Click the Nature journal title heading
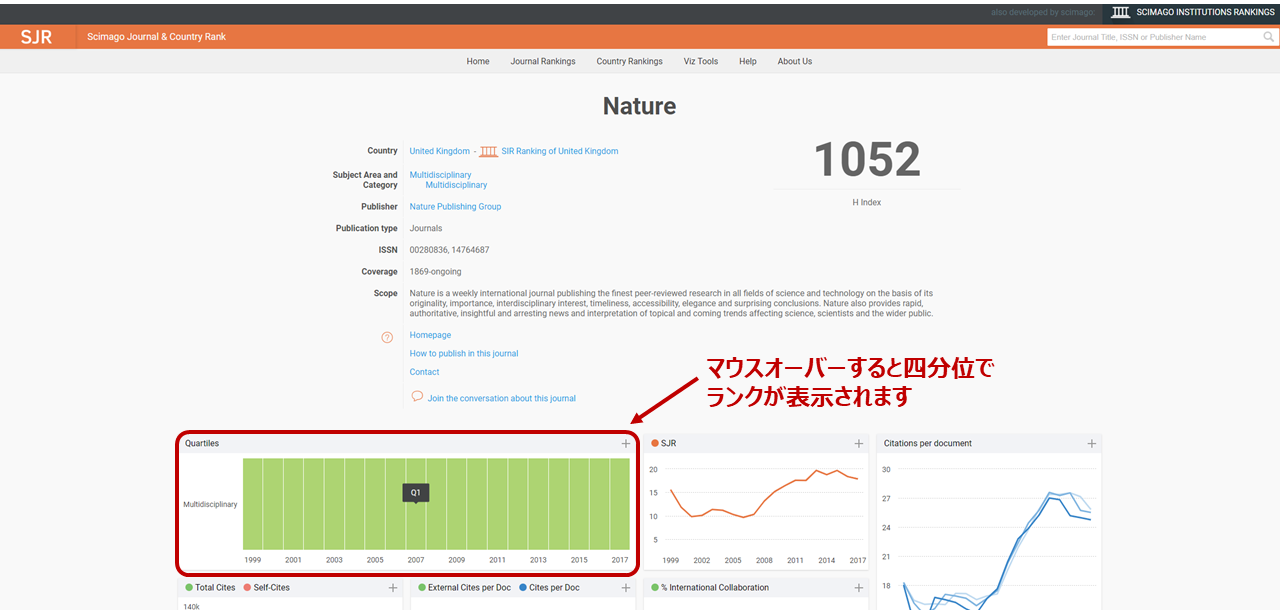The height and width of the screenshot is (612, 1280). point(640,106)
